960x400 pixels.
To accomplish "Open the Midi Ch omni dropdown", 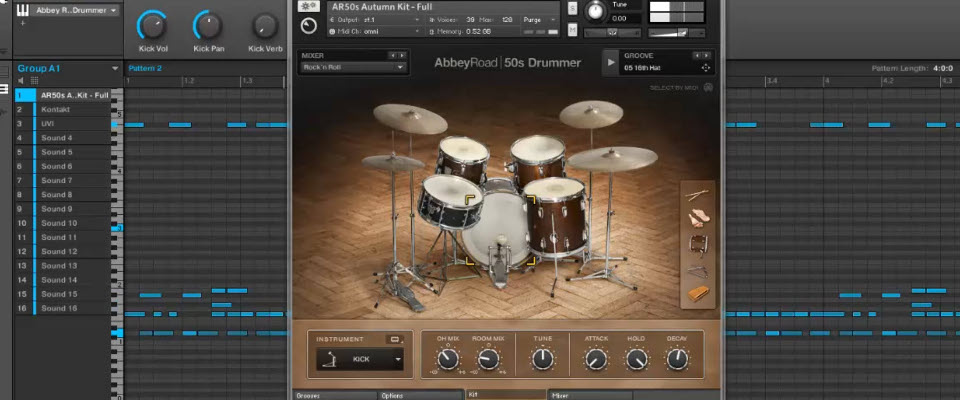I will 375,31.
